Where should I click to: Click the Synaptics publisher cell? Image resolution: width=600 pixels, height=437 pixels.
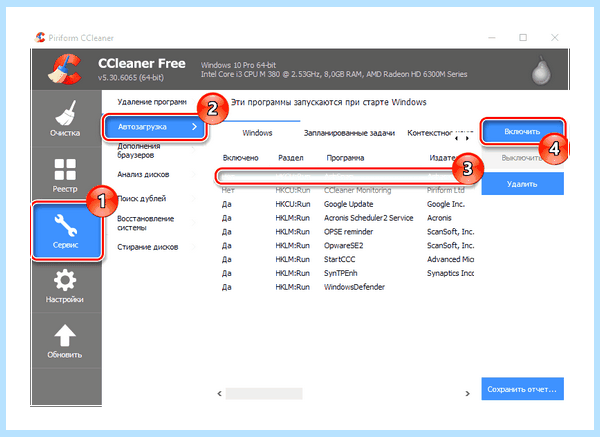click(450, 273)
